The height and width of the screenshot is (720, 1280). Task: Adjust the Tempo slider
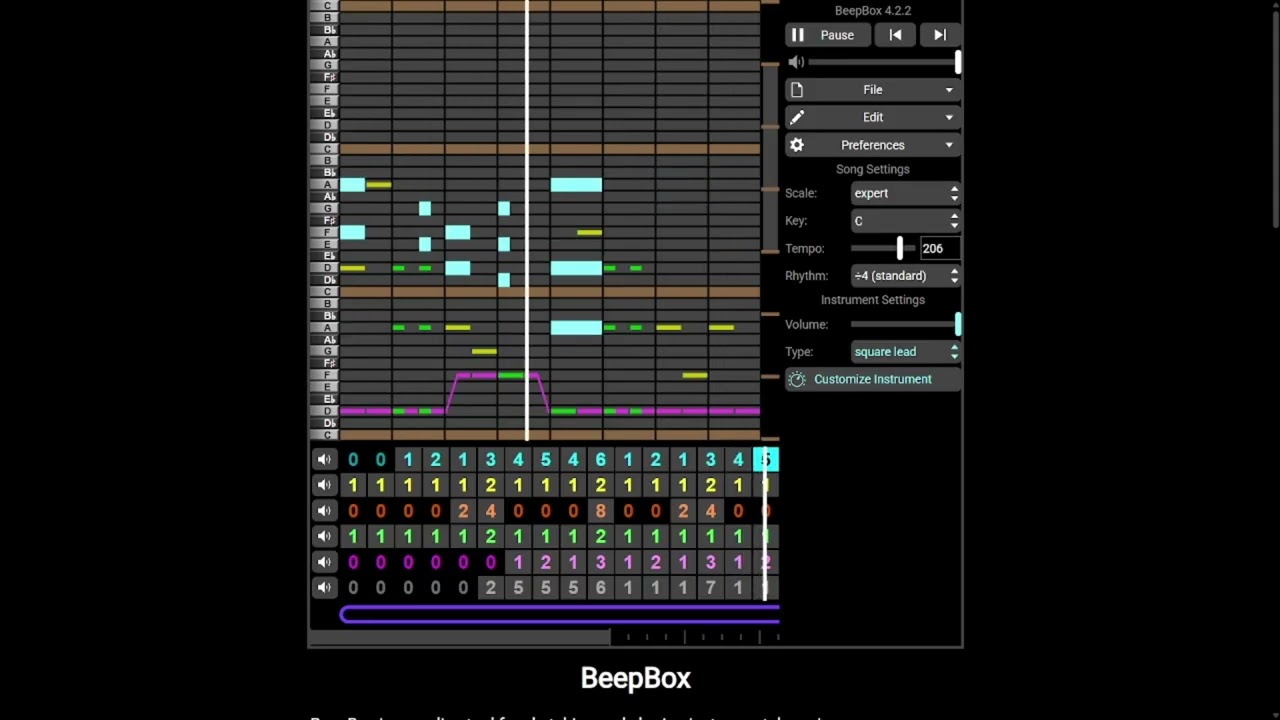click(883, 248)
